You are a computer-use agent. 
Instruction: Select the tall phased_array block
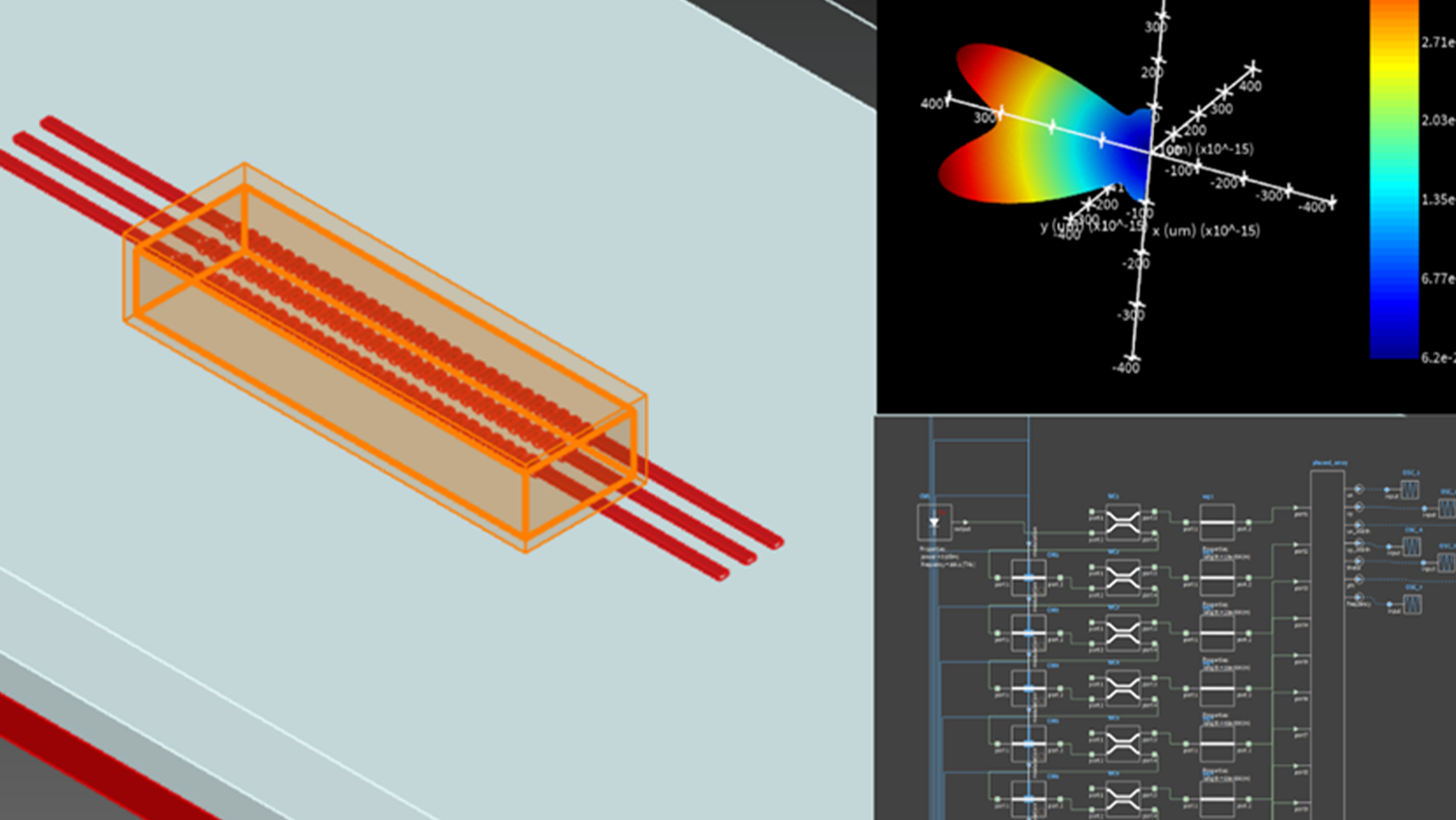(x=1326, y=638)
